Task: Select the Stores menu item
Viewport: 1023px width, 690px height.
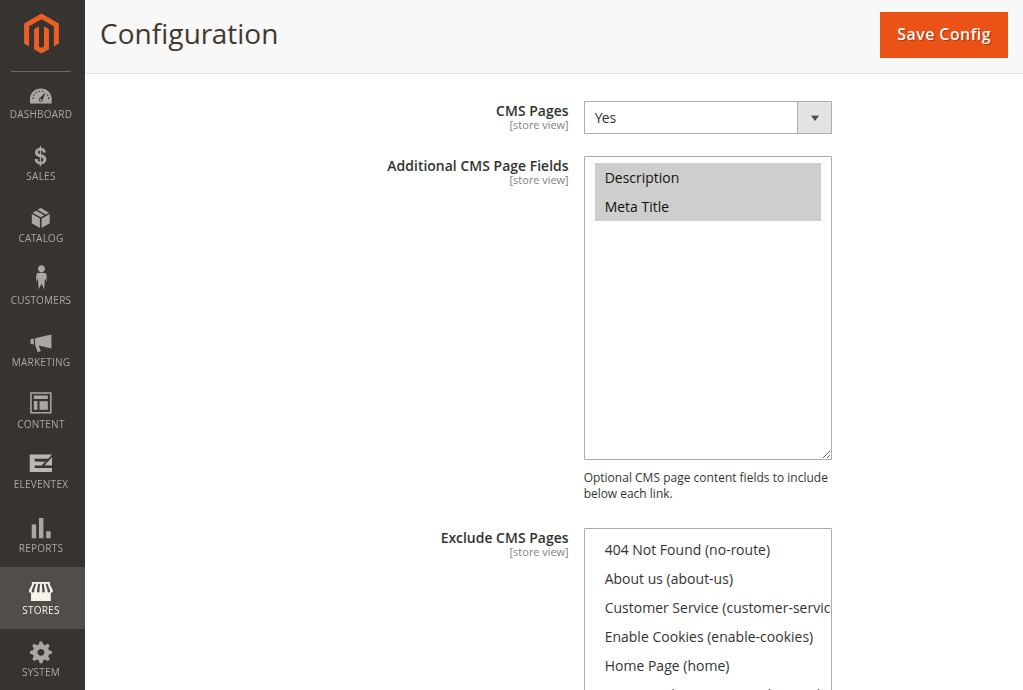Action: [x=41, y=598]
